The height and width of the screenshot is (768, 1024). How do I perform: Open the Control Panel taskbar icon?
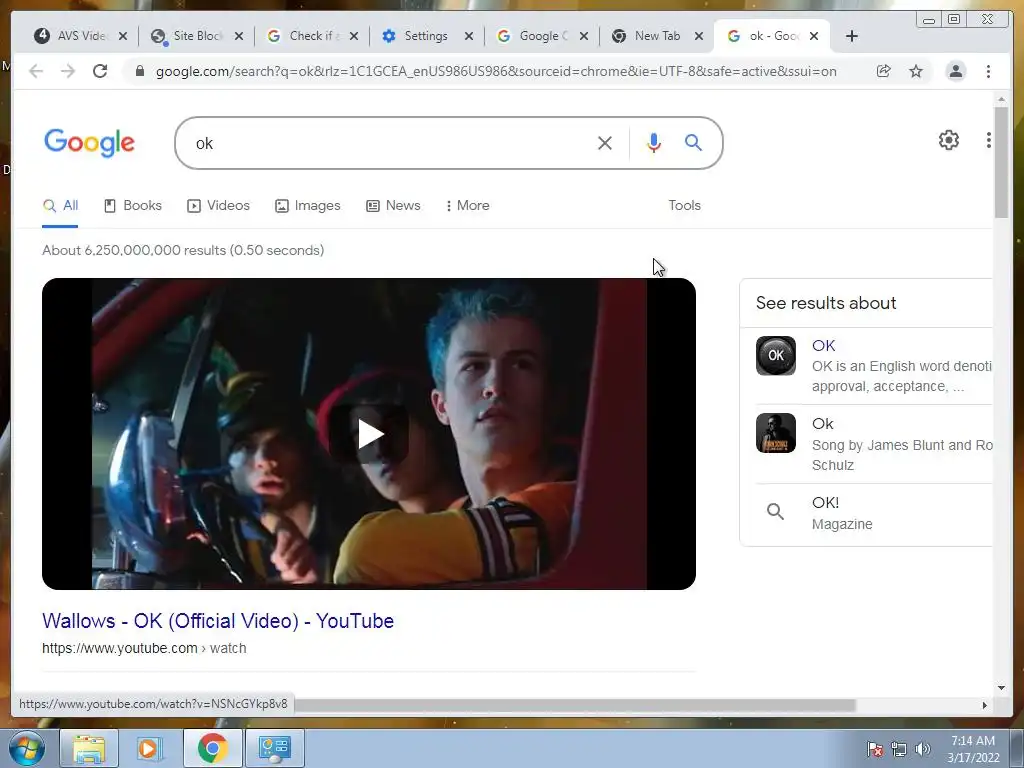click(274, 748)
